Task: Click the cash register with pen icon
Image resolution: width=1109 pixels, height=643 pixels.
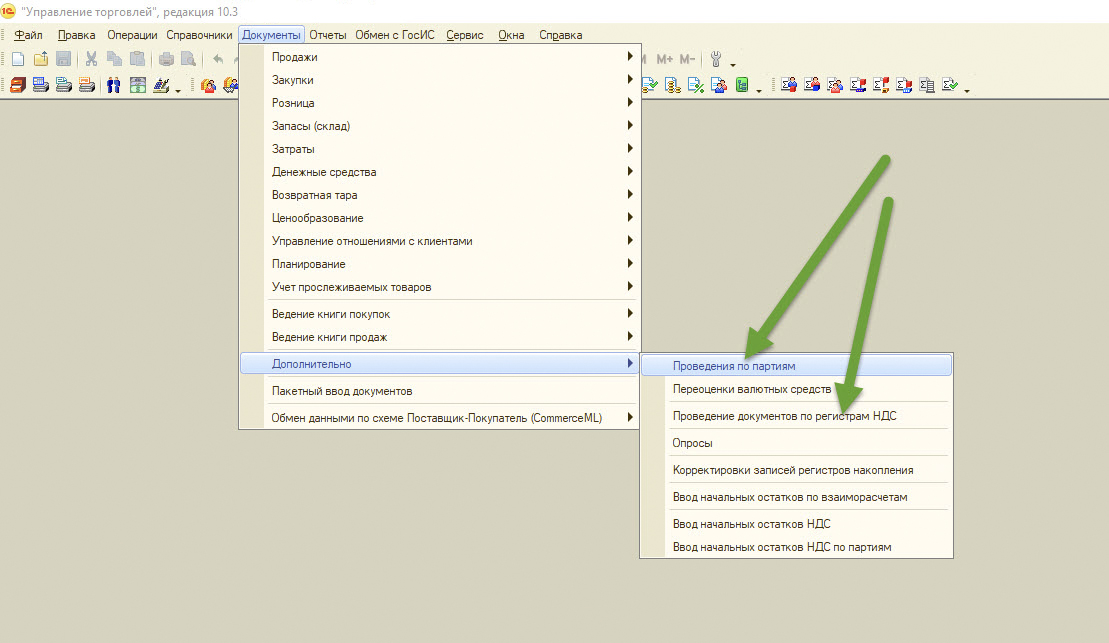Action: 161,86
